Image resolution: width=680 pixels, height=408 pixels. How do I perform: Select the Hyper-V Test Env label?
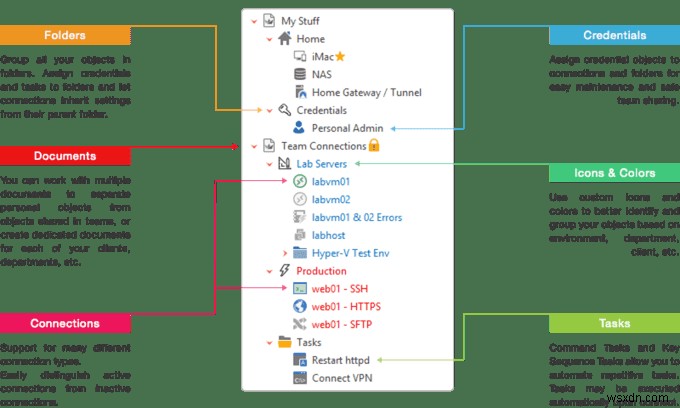click(350, 253)
